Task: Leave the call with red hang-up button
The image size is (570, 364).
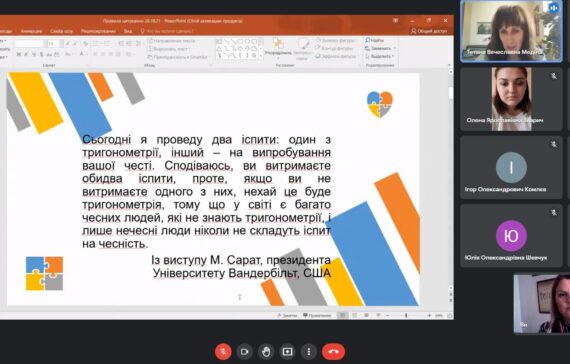Action: (333, 352)
